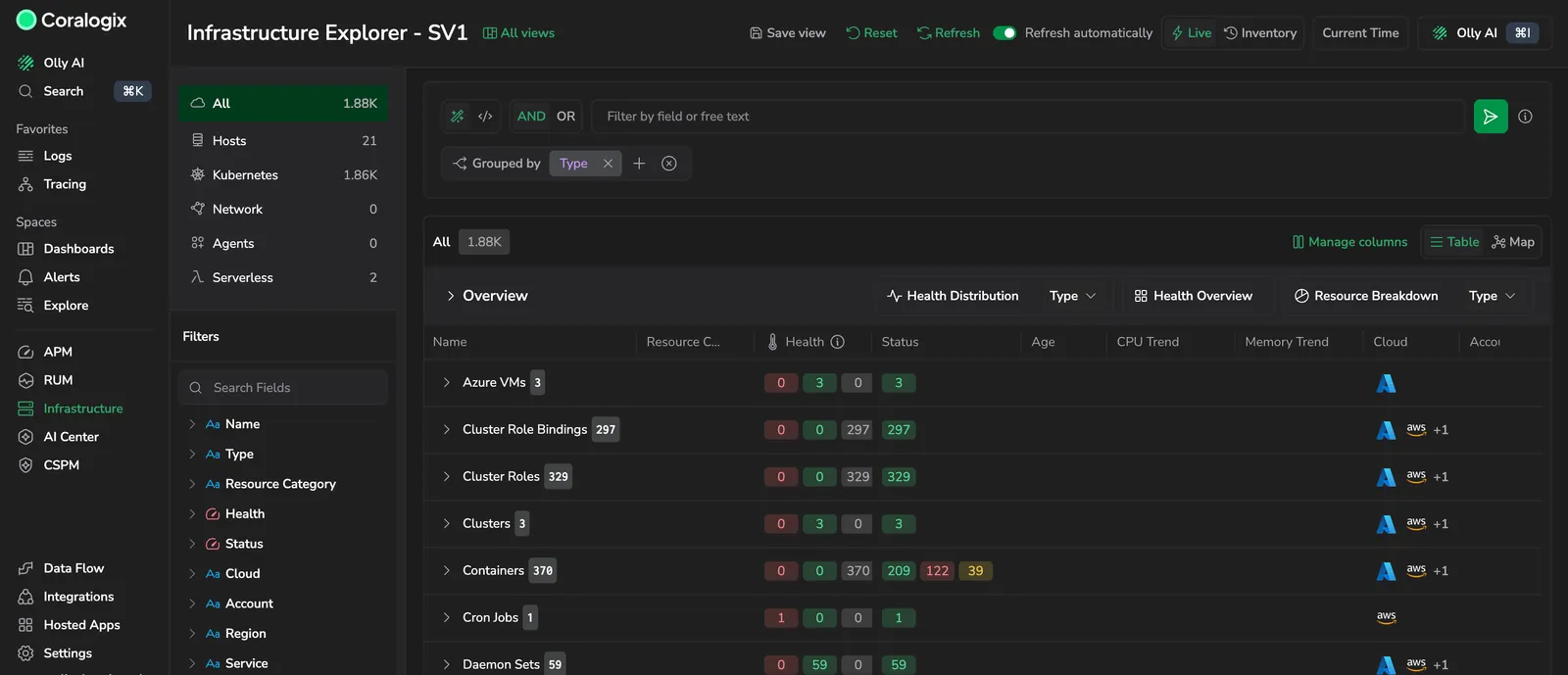This screenshot has height=675, width=1568.
Task: Select the Kubernetes category
Action: [283, 175]
